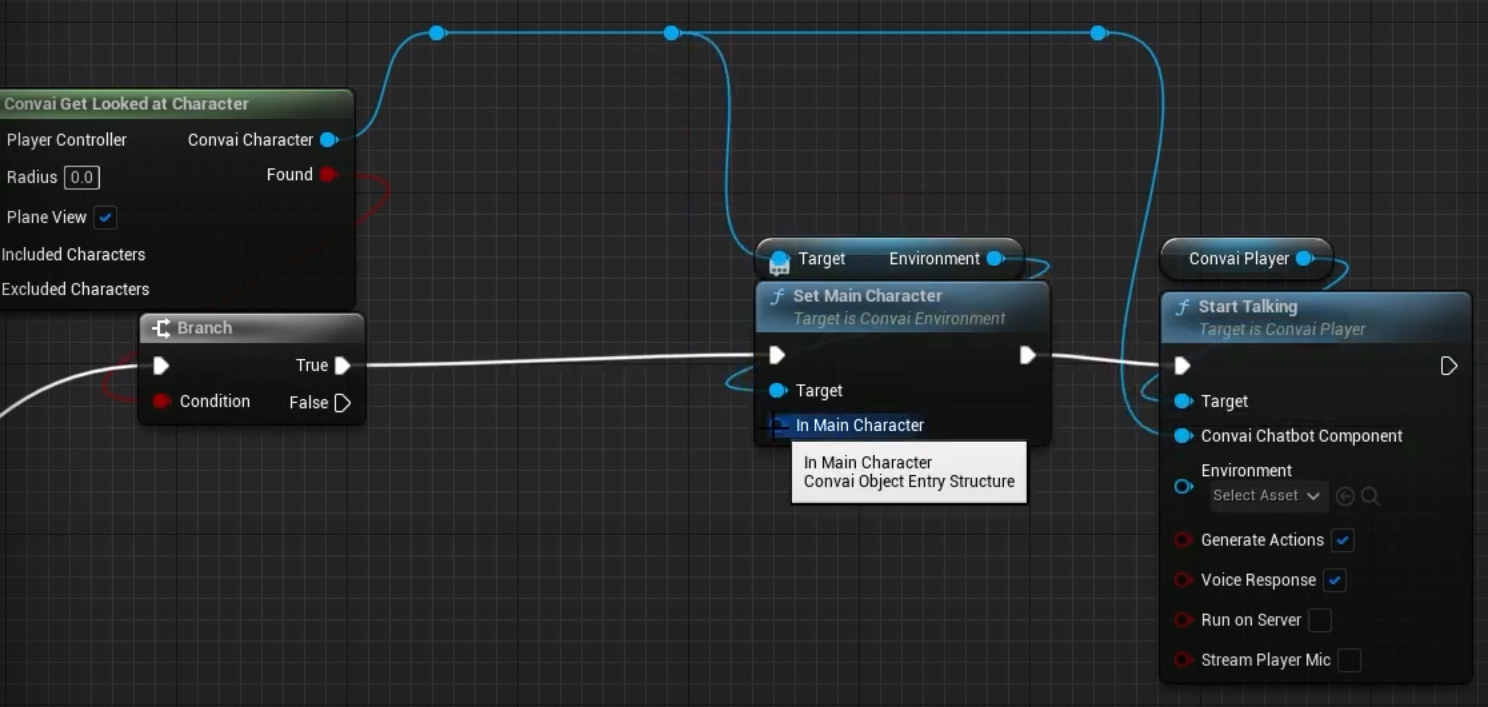Enable the Stream Player Mic checkbox

(1349, 660)
